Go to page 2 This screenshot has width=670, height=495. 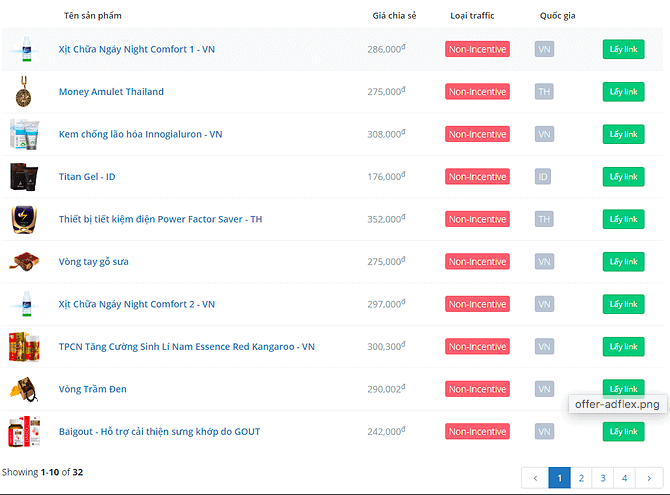[581, 478]
